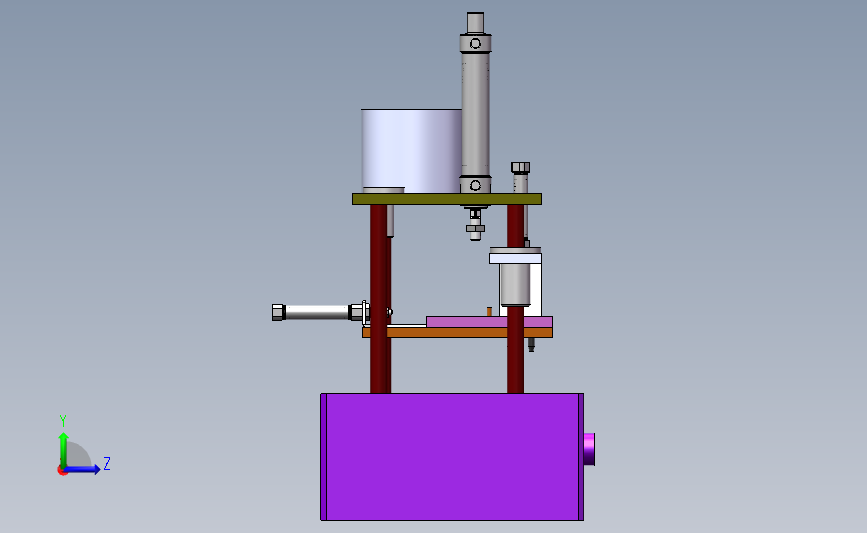Select the gray flange at the tank base
This screenshot has width=867, height=533.
click(x=383, y=190)
